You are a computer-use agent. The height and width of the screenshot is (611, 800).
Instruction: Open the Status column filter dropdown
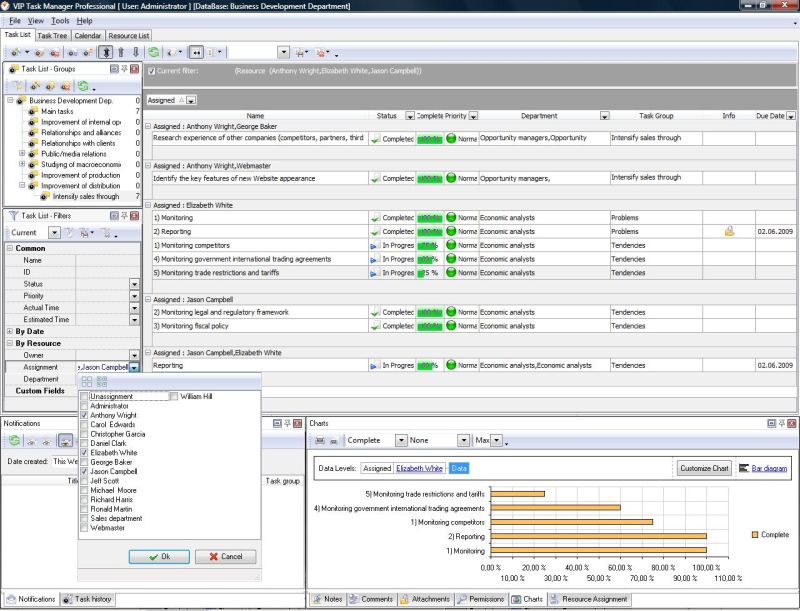click(x=409, y=116)
